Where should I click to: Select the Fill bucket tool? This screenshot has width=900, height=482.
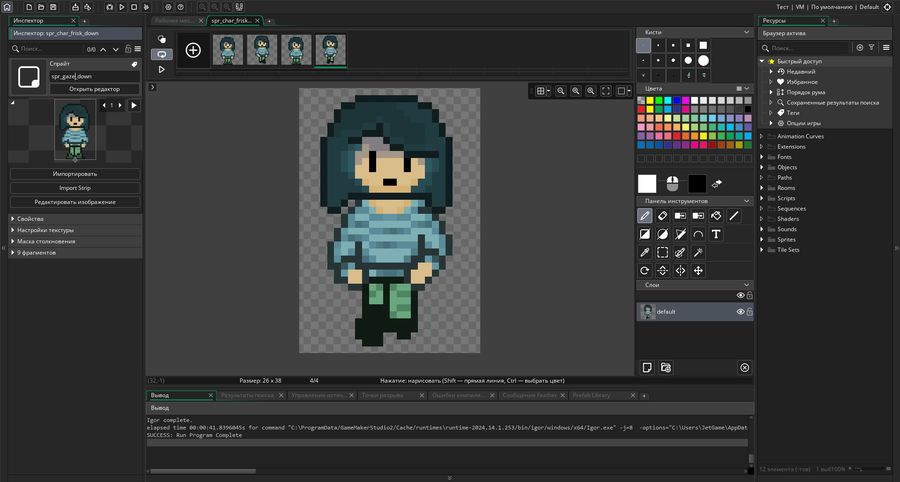pyautogui.click(x=716, y=216)
